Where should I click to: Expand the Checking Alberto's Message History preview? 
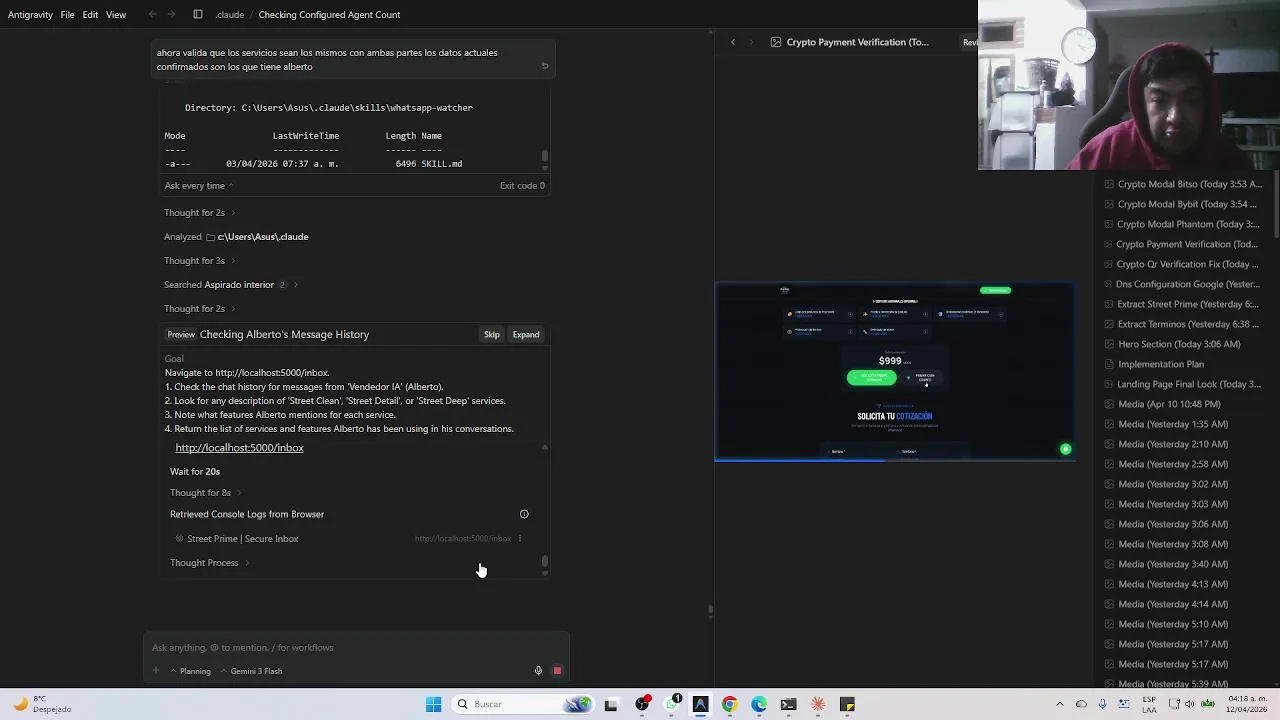click(x=525, y=335)
